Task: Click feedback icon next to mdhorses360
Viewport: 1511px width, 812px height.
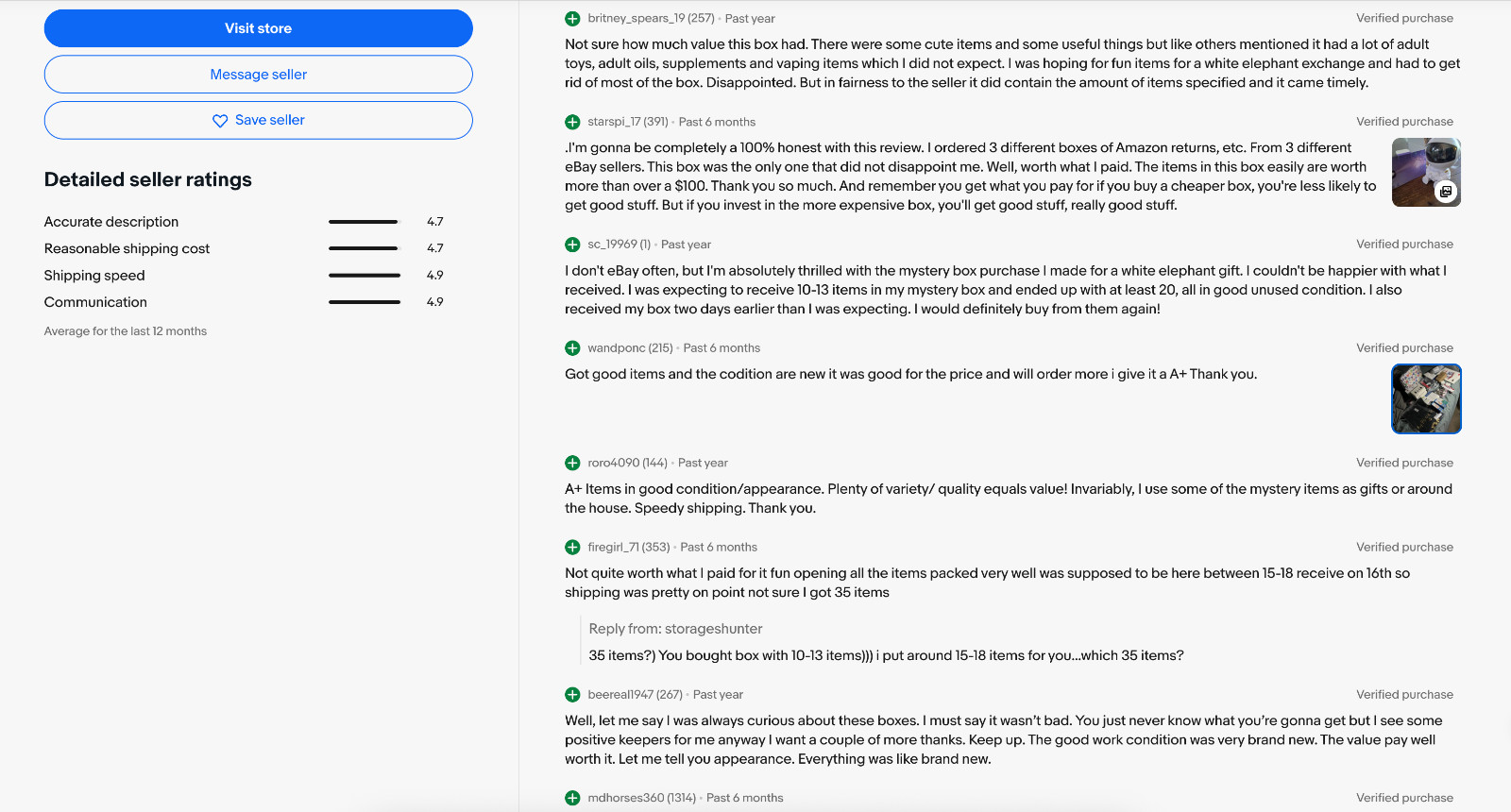Action: (x=572, y=798)
